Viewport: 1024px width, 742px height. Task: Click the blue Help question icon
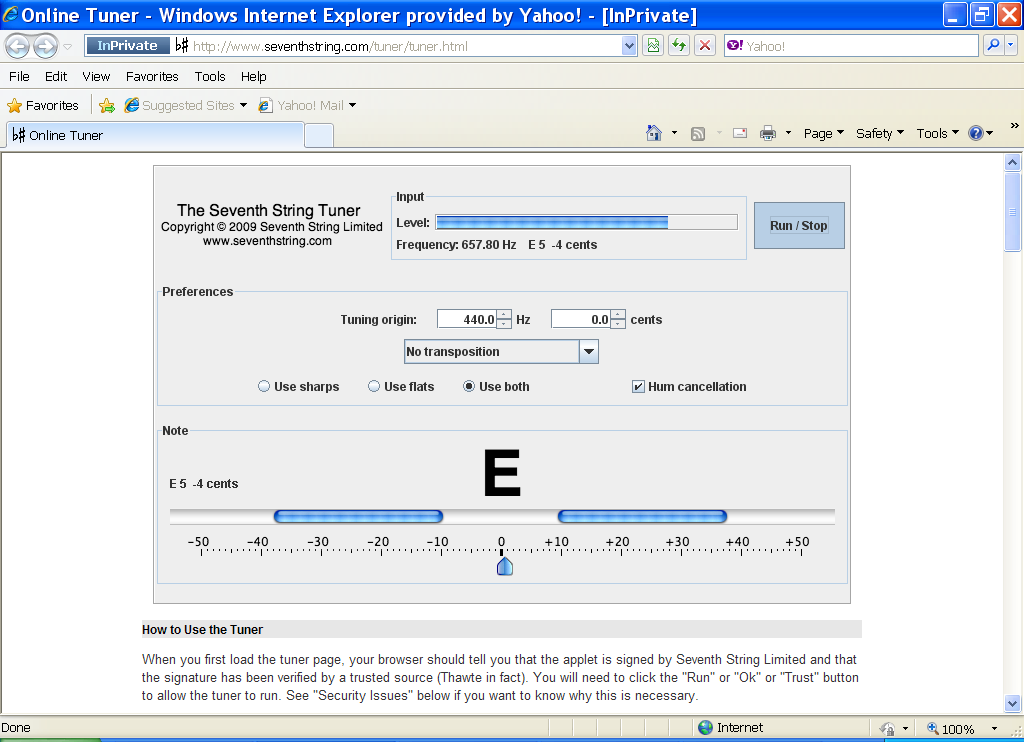click(976, 133)
